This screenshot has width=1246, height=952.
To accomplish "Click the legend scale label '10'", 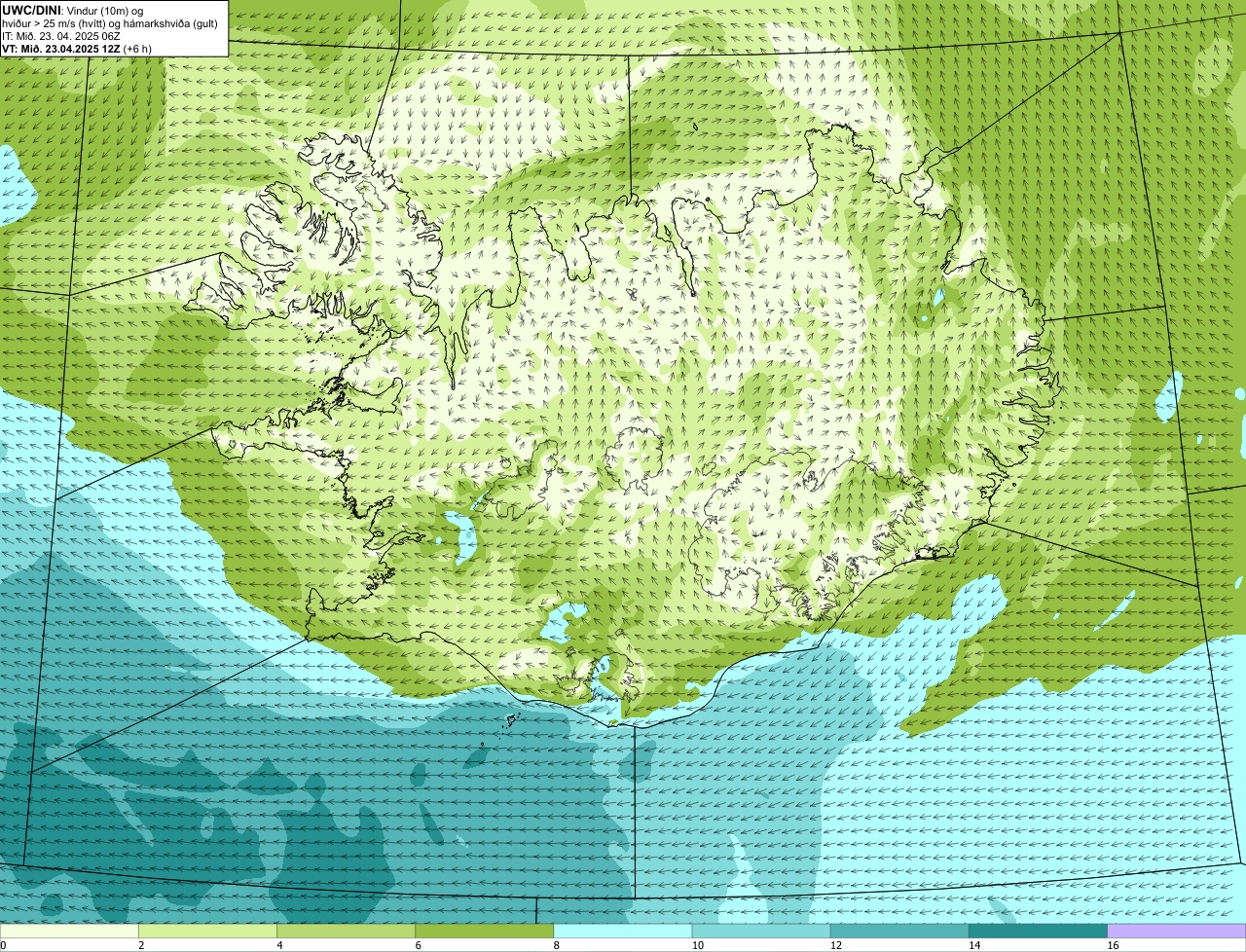I will click(697, 945).
